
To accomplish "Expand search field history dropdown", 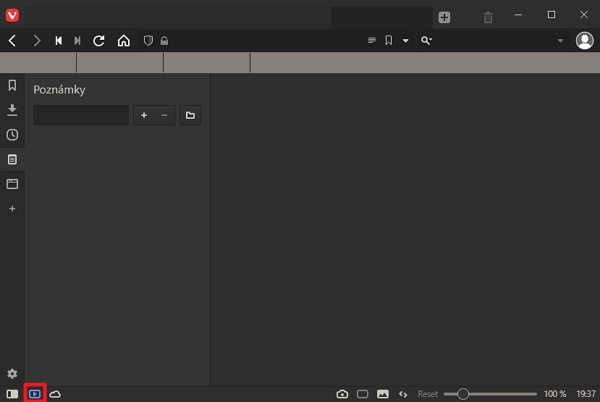I will click(x=560, y=41).
